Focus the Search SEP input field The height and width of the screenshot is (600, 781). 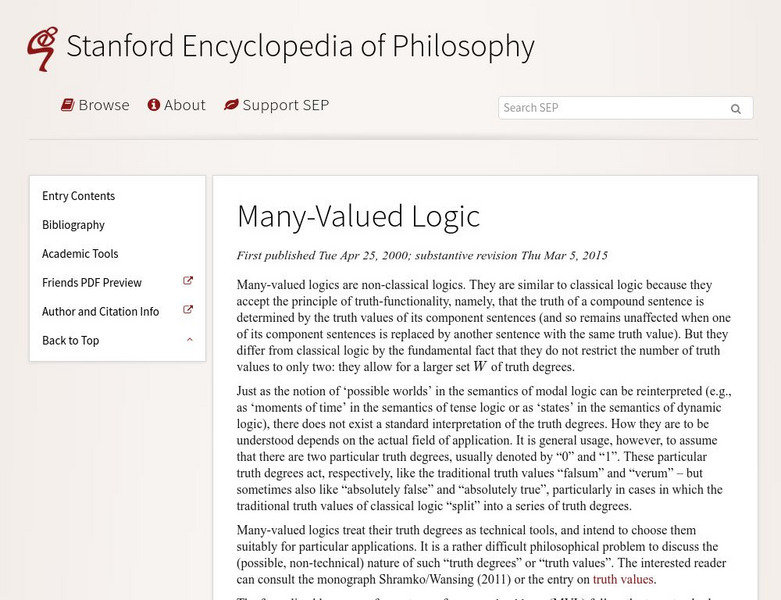coord(610,108)
